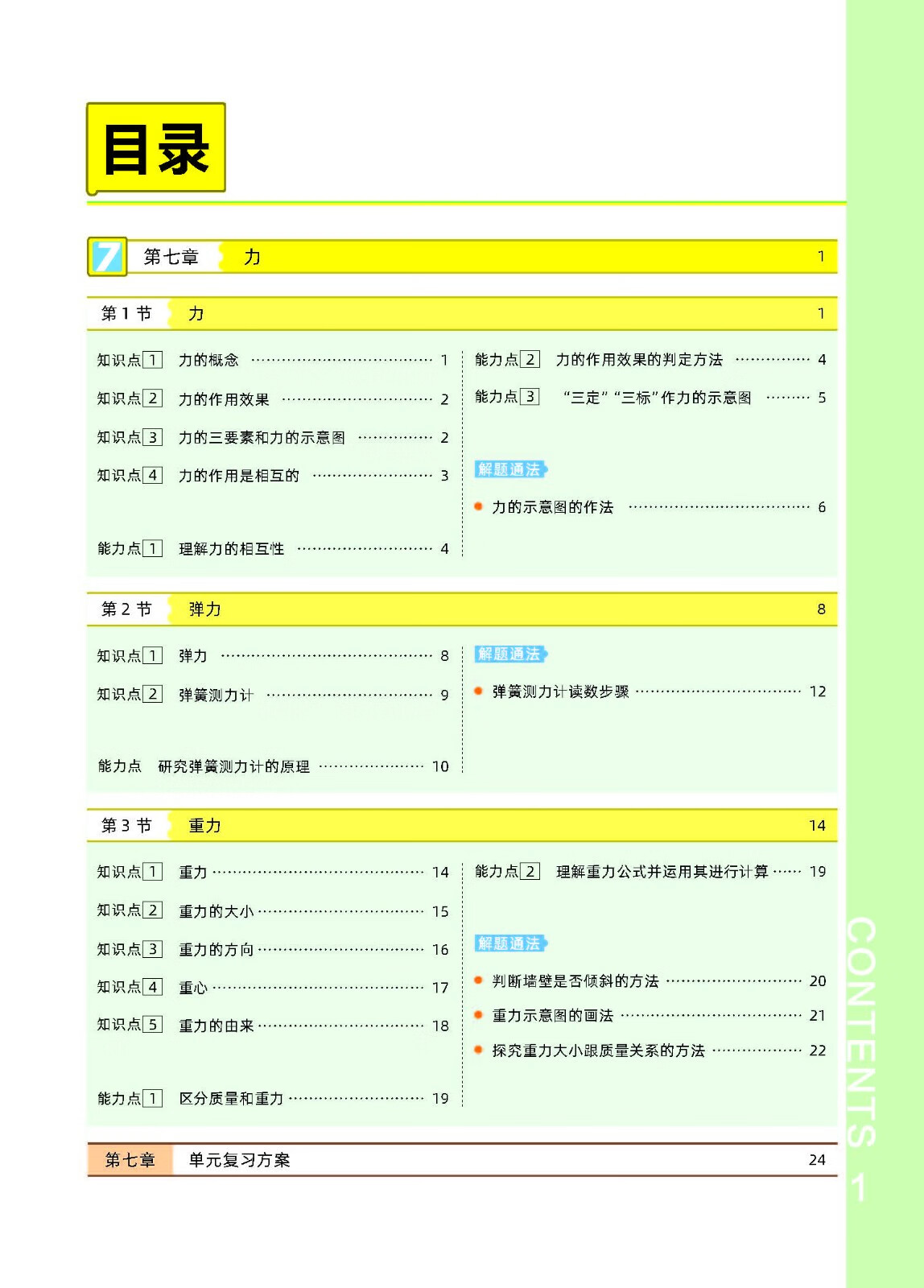Click the orange bullet beside 力的示意图的作法
Viewport: 924px width, 1288px height.
point(478,506)
